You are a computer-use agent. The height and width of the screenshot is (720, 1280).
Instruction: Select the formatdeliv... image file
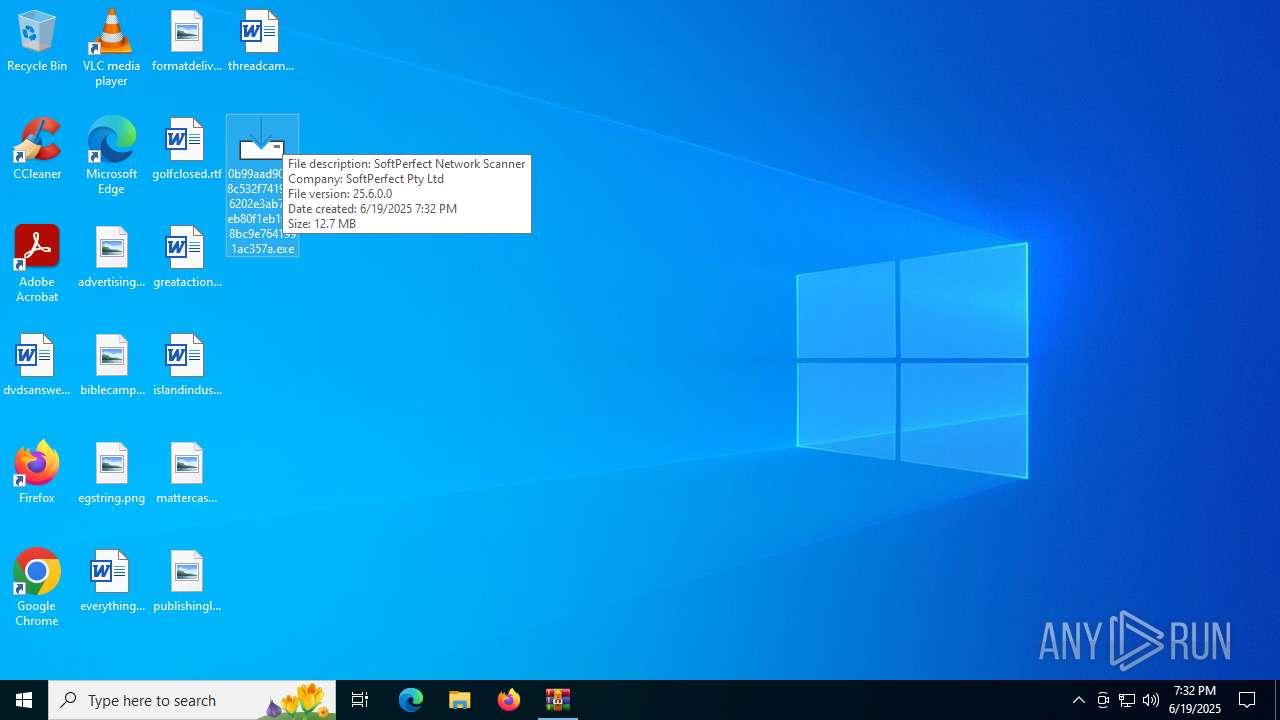(x=187, y=42)
